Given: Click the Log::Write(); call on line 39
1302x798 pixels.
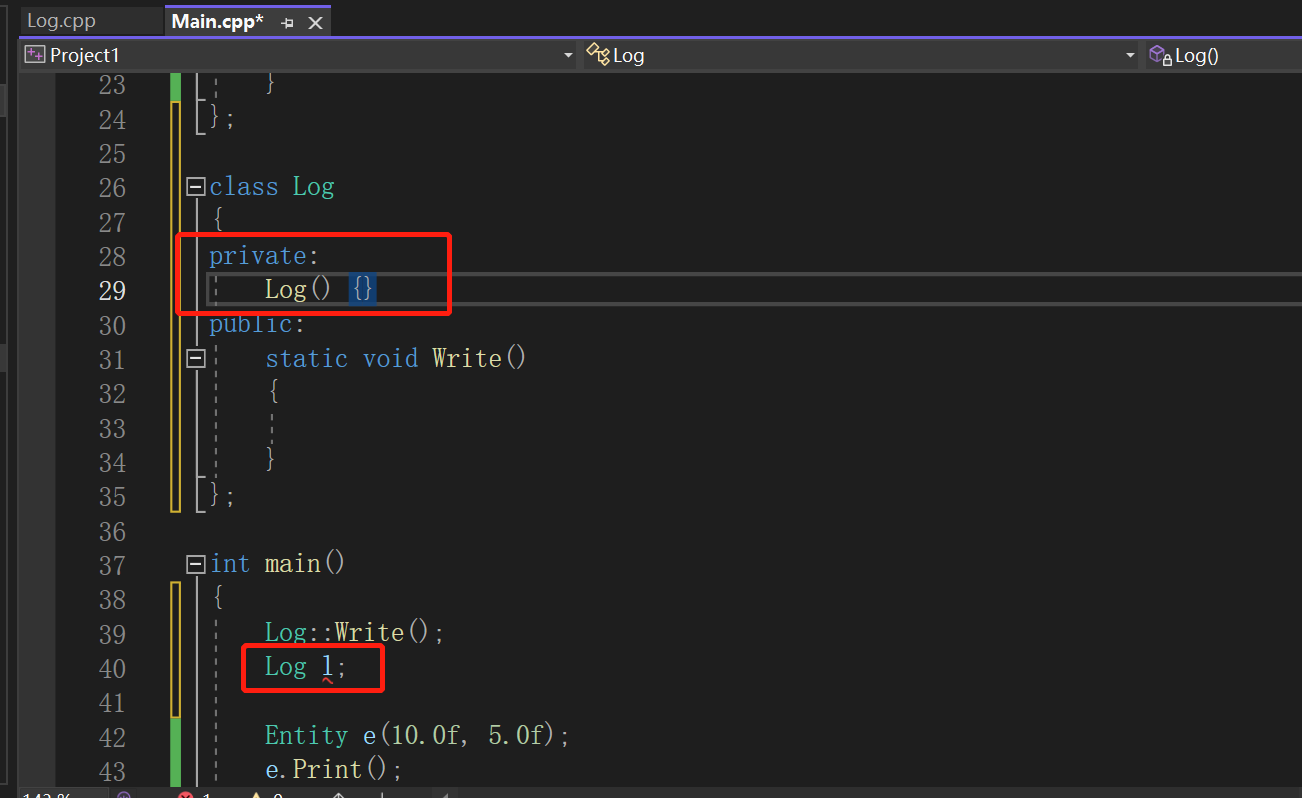Looking at the screenshot, I should pos(354,633).
